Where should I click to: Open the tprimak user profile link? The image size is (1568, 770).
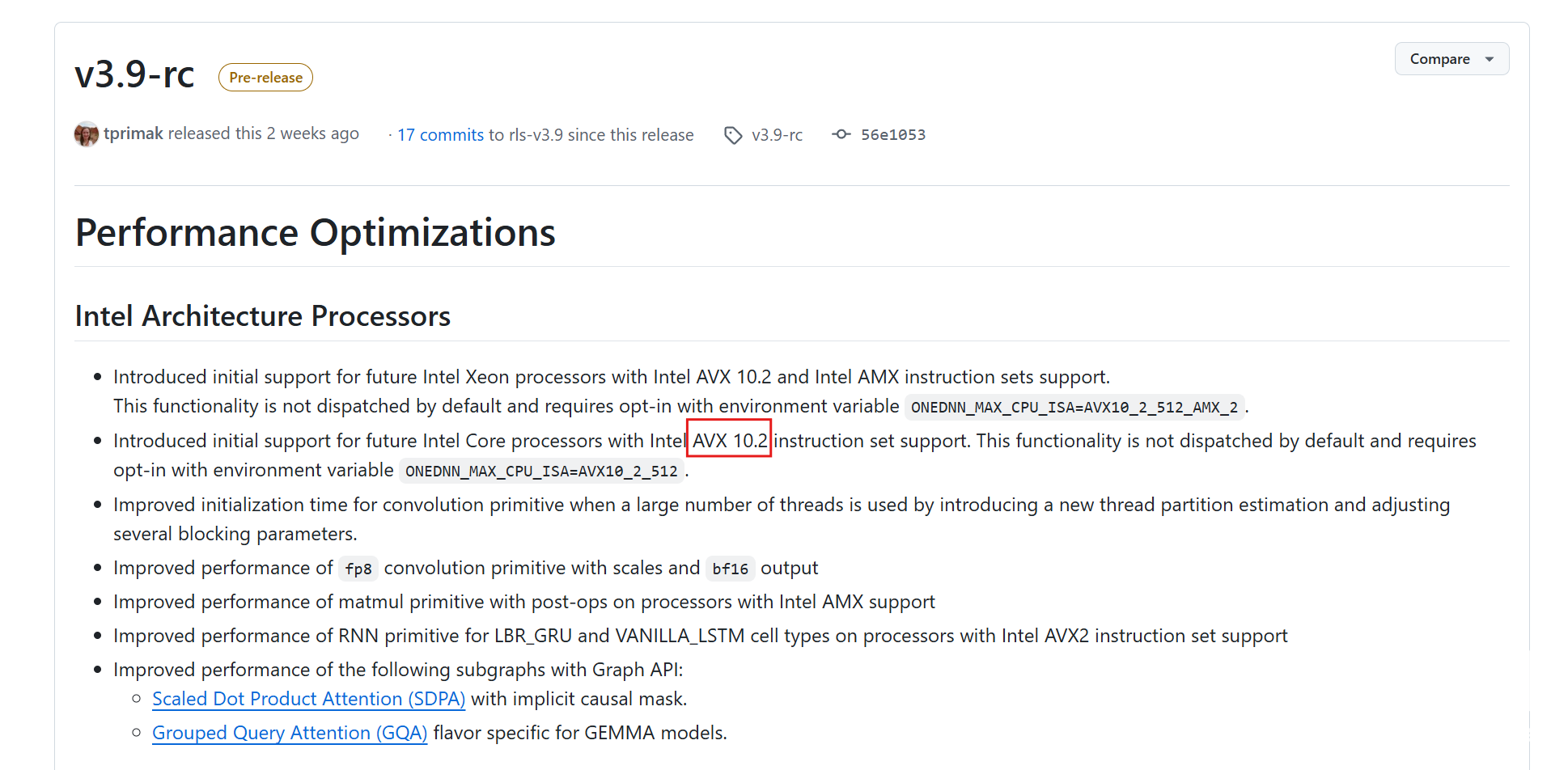click(133, 133)
